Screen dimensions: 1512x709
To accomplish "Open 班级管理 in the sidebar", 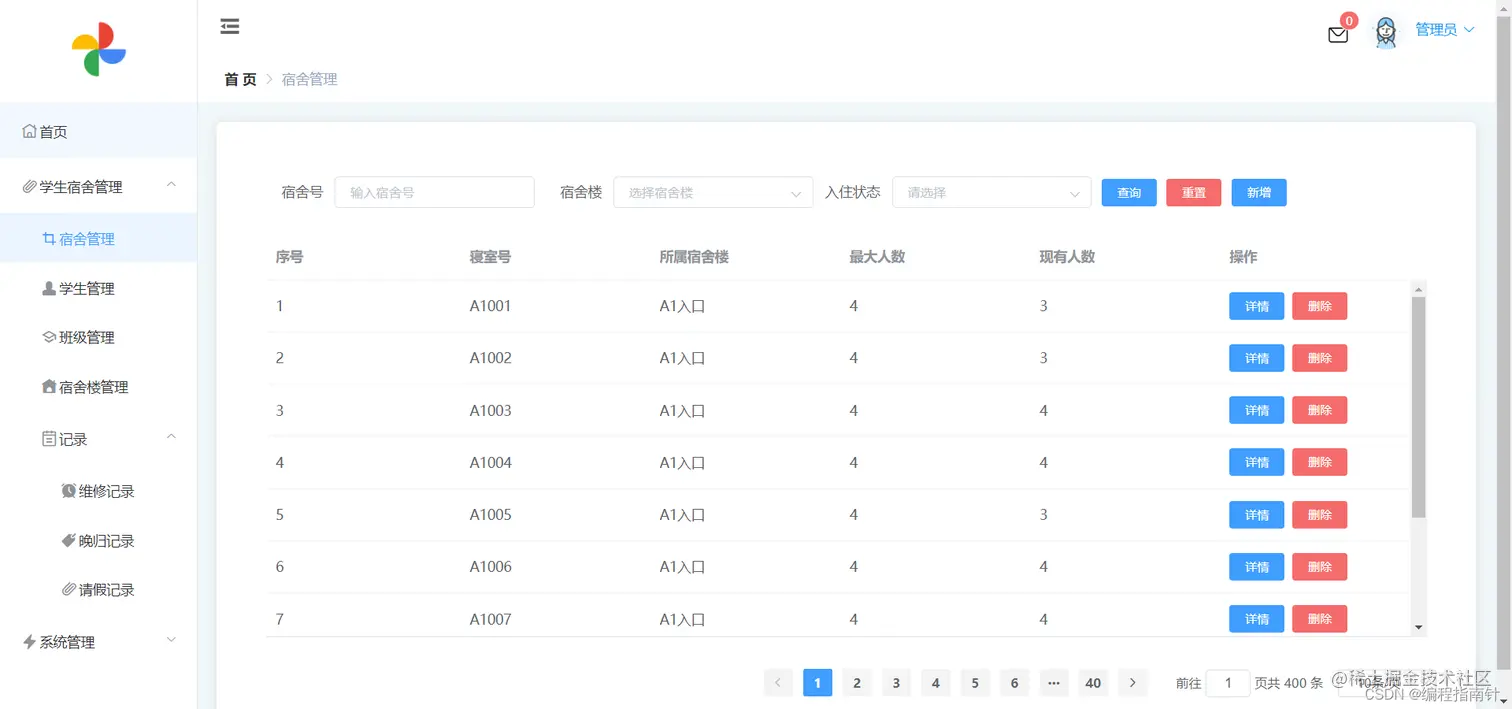I will (x=98, y=337).
